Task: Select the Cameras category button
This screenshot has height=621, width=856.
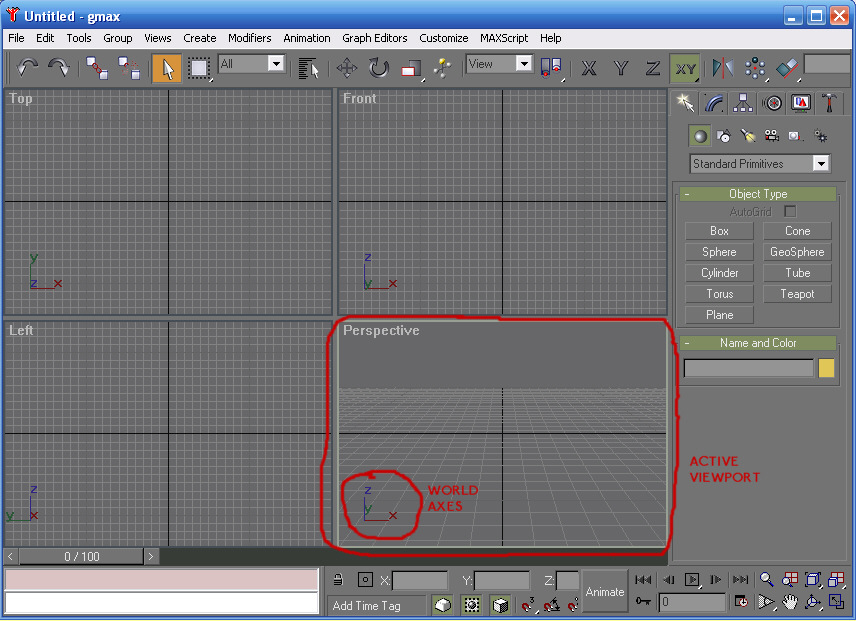Action: (x=771, y=136)
